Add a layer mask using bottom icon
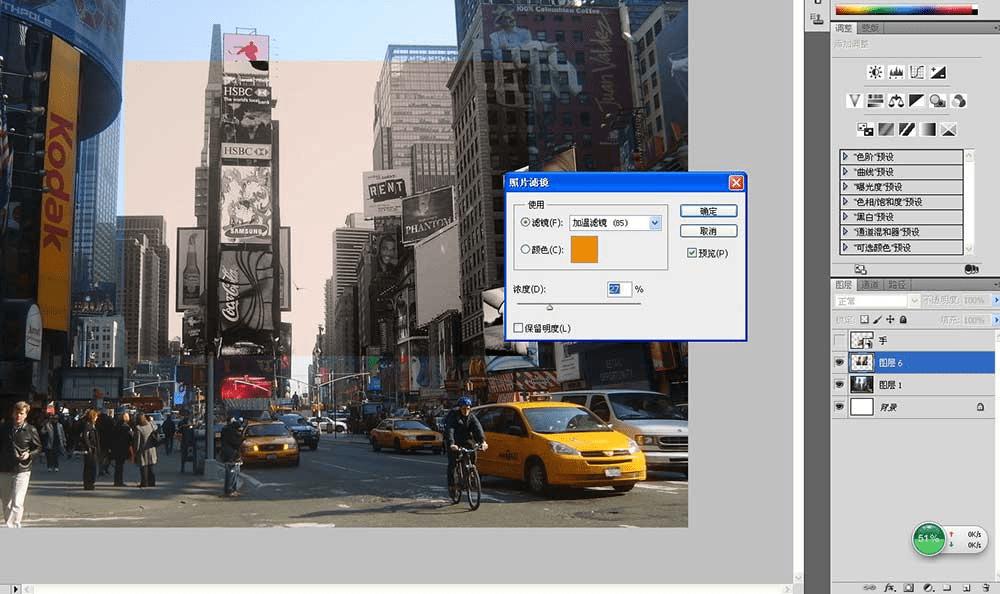The image size is (1000, 594). [x=909, y=588]
